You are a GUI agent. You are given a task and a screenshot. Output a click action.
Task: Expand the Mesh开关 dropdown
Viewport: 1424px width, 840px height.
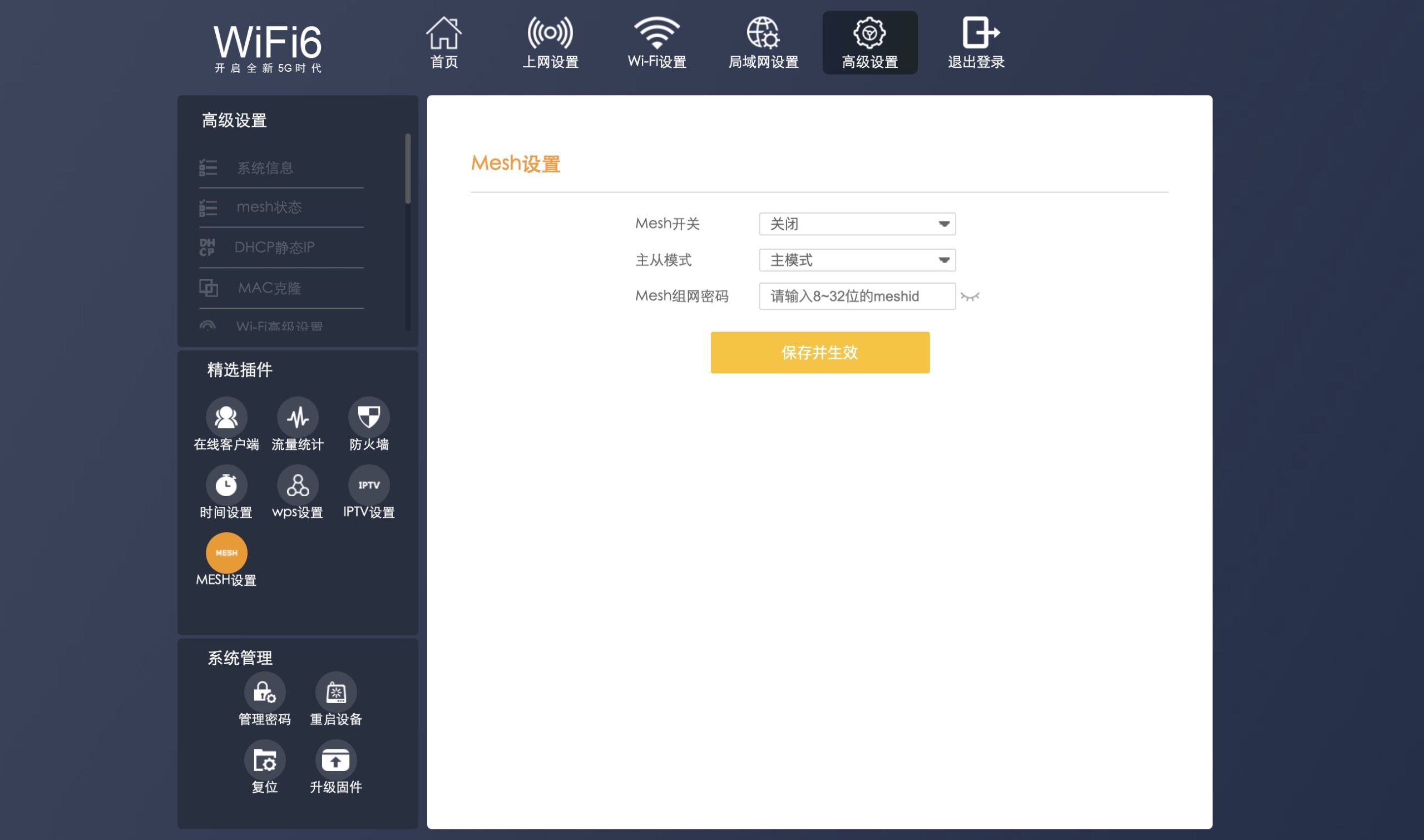coord(857,224)
